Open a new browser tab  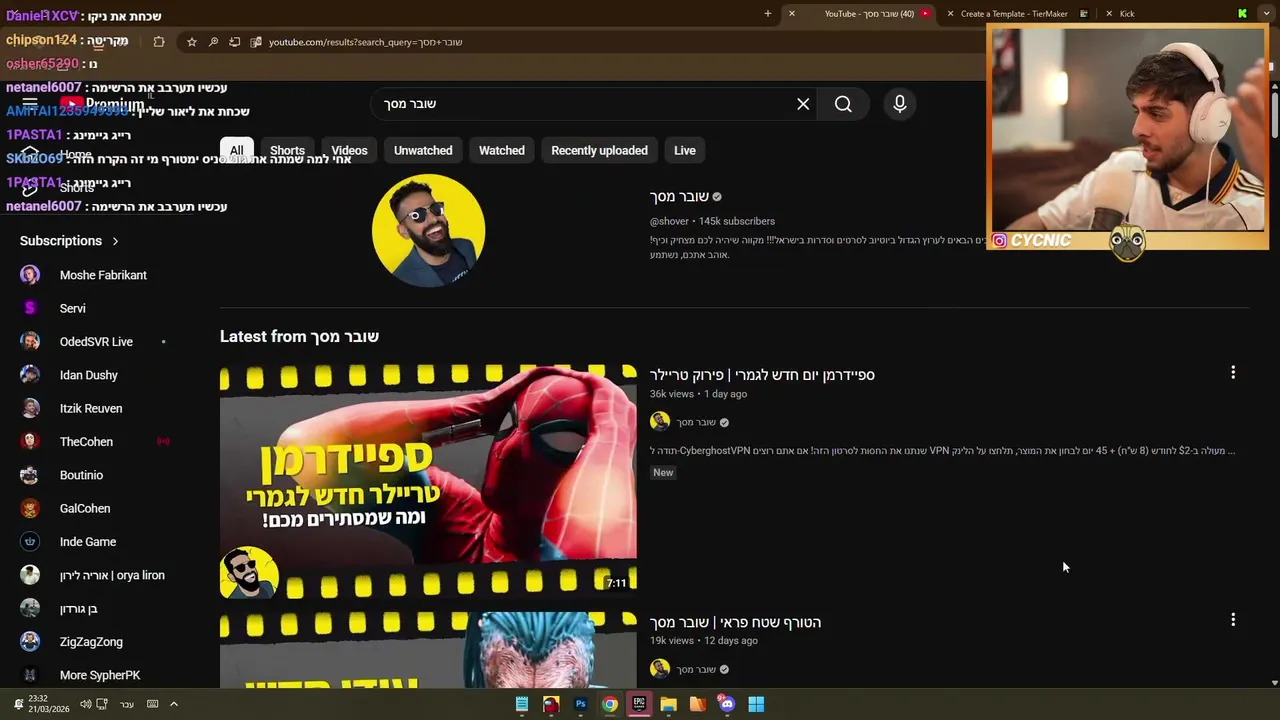tap(768, 14)
